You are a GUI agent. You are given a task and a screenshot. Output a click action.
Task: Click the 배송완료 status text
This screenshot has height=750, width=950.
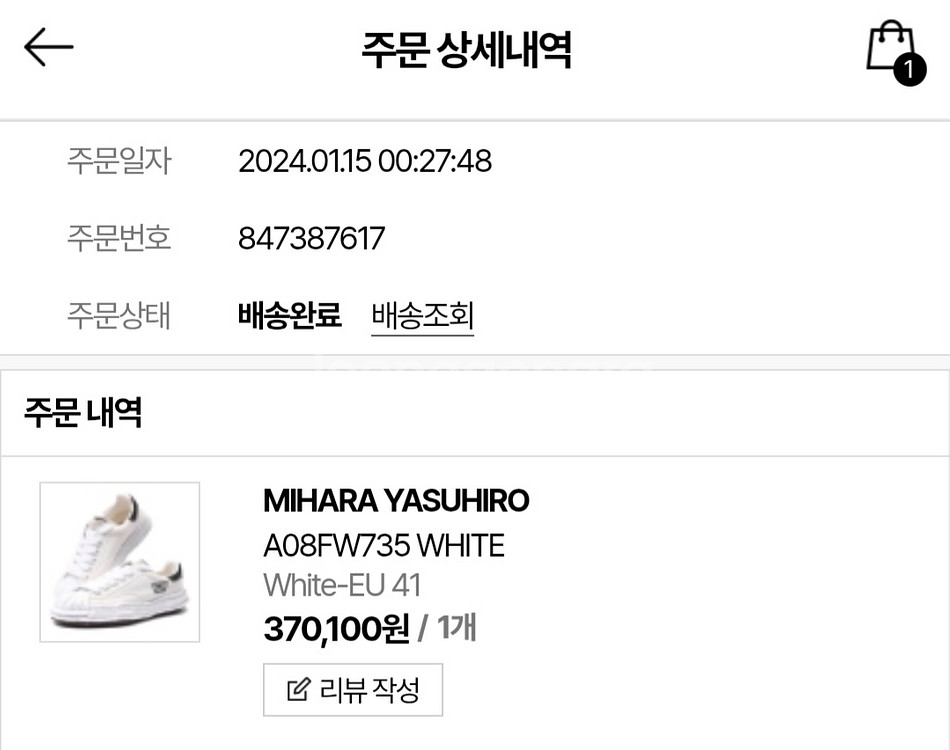click(290, 316)
